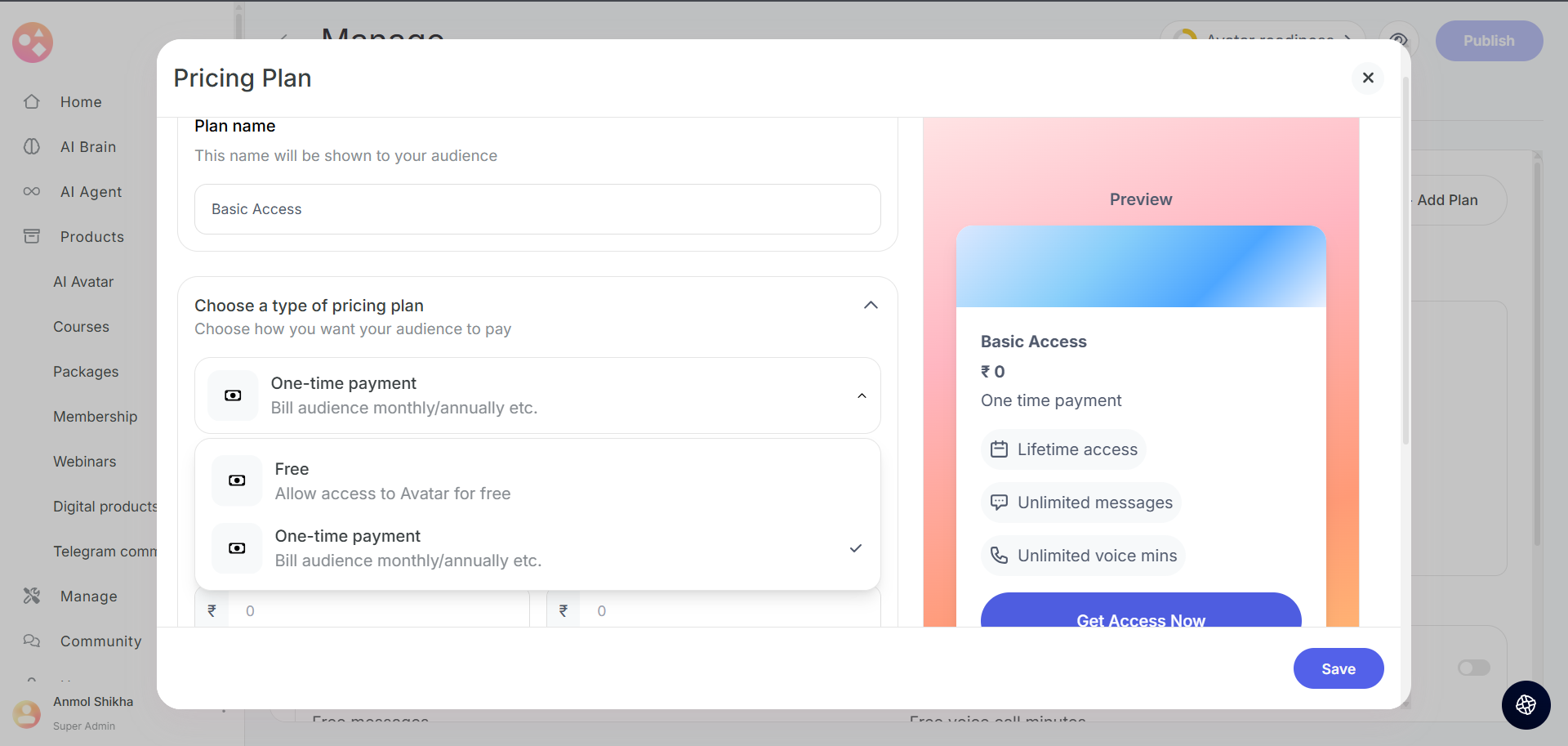
Task: Open the help widget icon
Action: 1526,704
